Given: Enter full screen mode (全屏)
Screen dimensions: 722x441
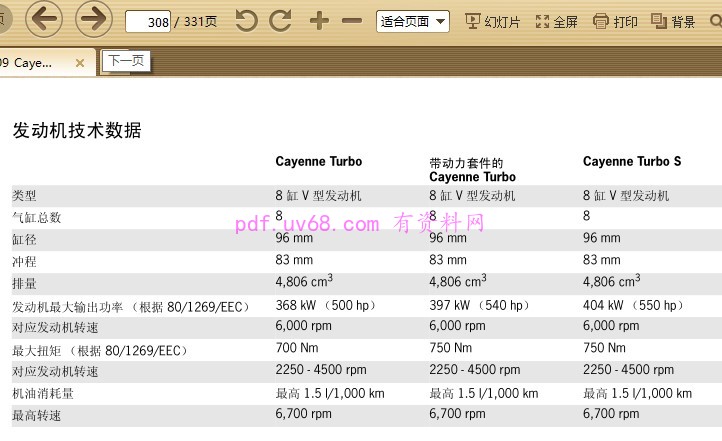Looking at the screenshot, I should click(x=557, y=21).
